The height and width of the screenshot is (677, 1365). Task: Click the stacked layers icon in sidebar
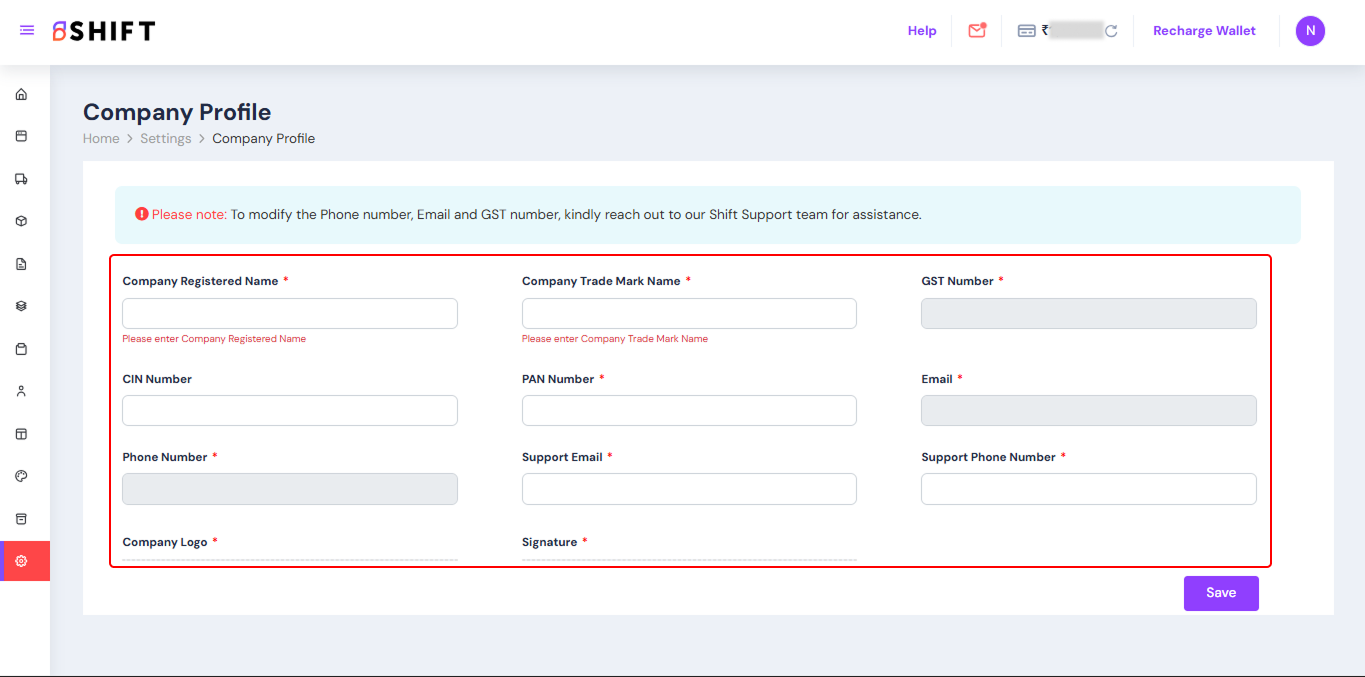point(21,306)
